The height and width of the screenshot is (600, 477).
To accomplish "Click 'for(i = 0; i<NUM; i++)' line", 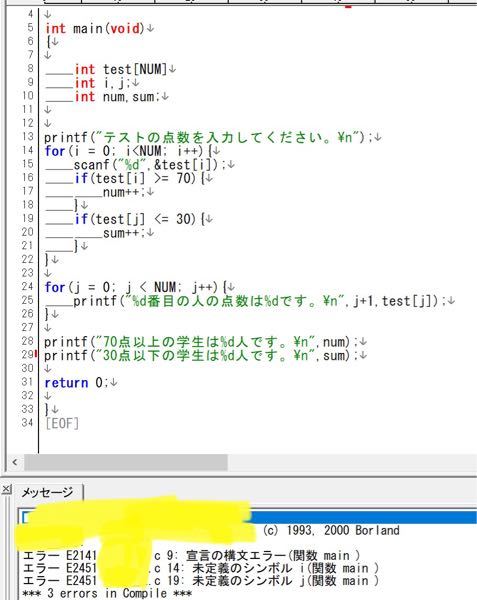I will 128,151.
